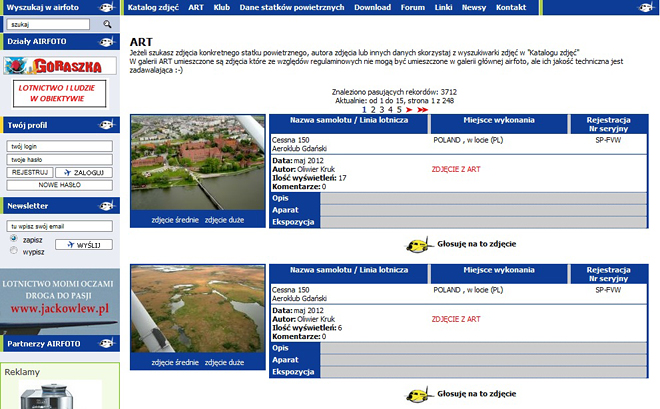Click the coffee machine advertisement image
The image size is (660, 409).
click(x=60, y=395)
